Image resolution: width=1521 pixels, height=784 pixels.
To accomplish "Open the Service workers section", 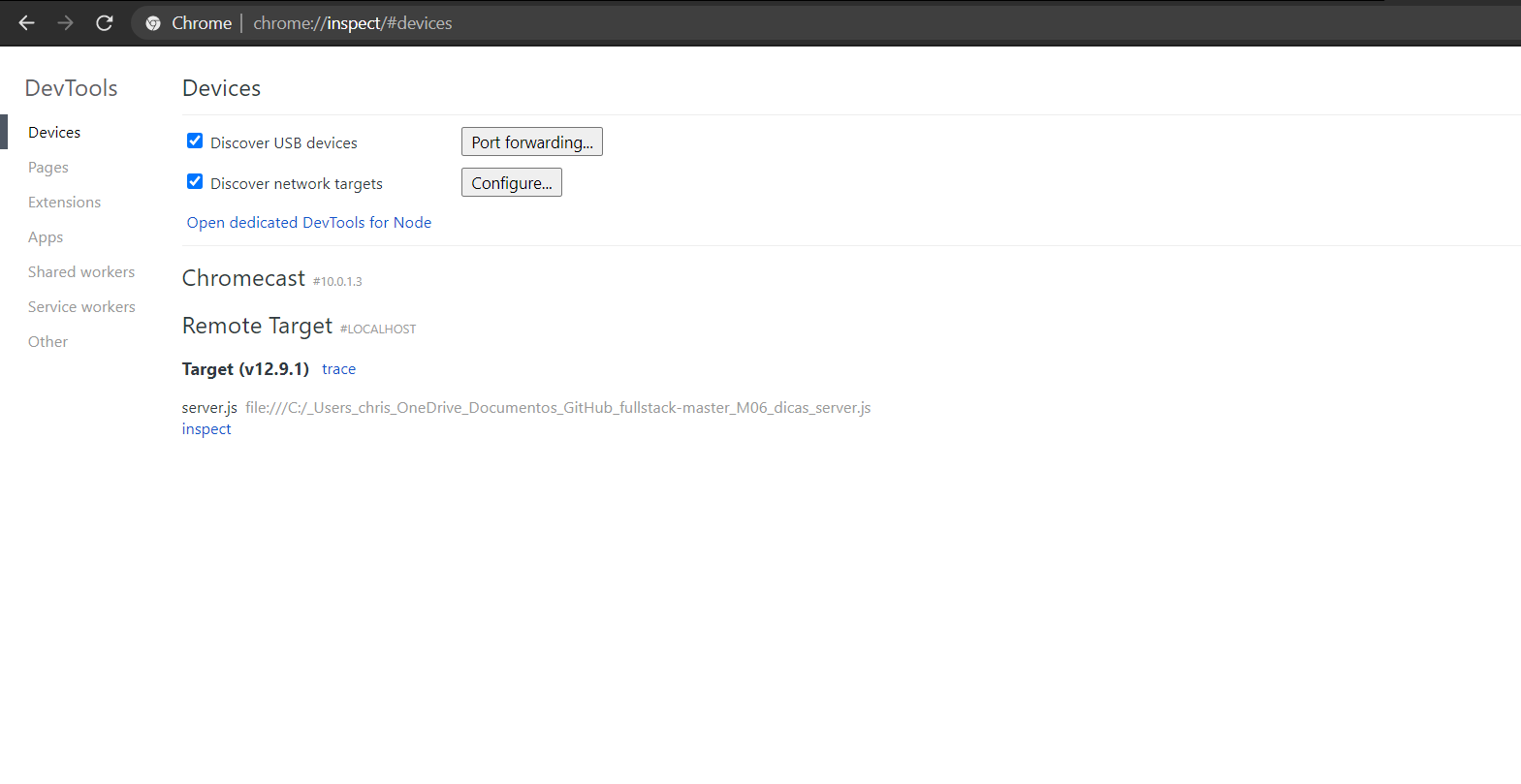I will pyautogui.click(x=81, y=307).
